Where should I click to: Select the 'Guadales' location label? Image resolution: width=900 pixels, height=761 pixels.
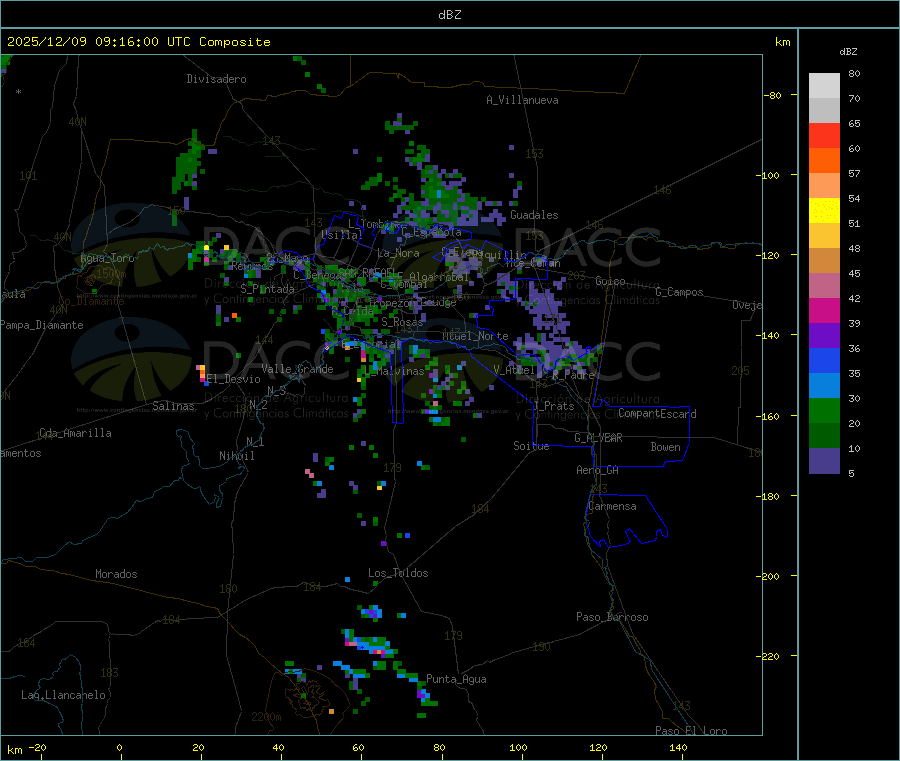pos(534,215)
